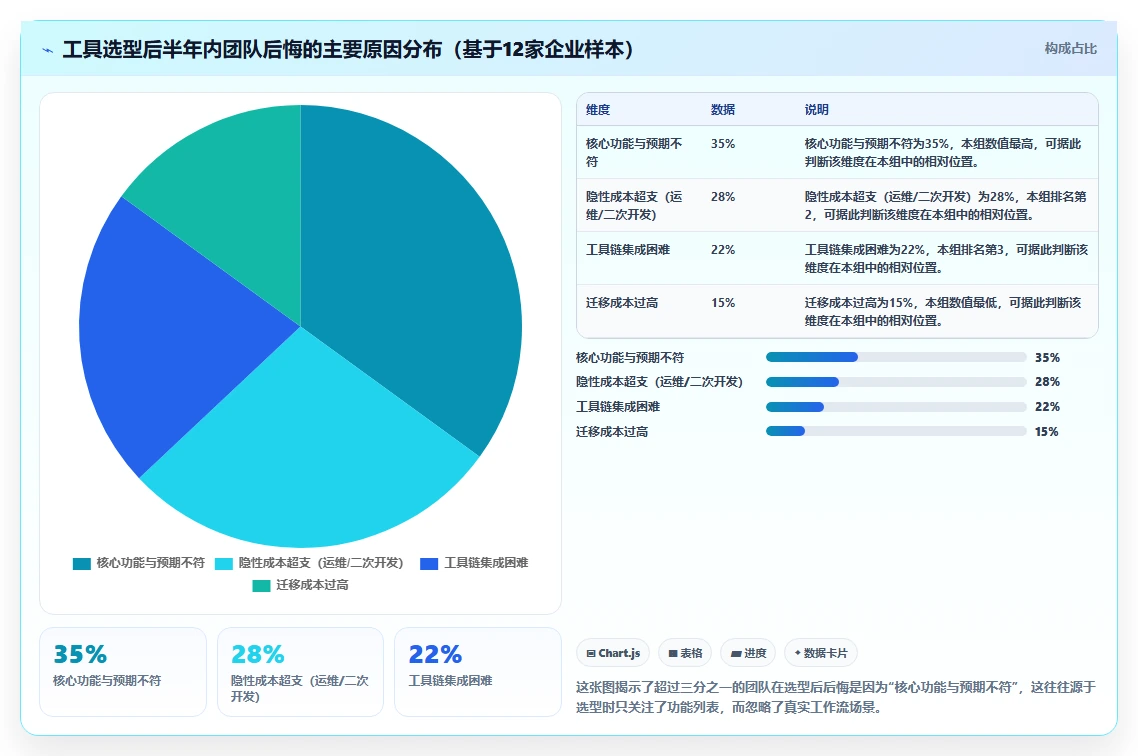Toggle 工具链集成困难 legend swatch

point(429,564)
